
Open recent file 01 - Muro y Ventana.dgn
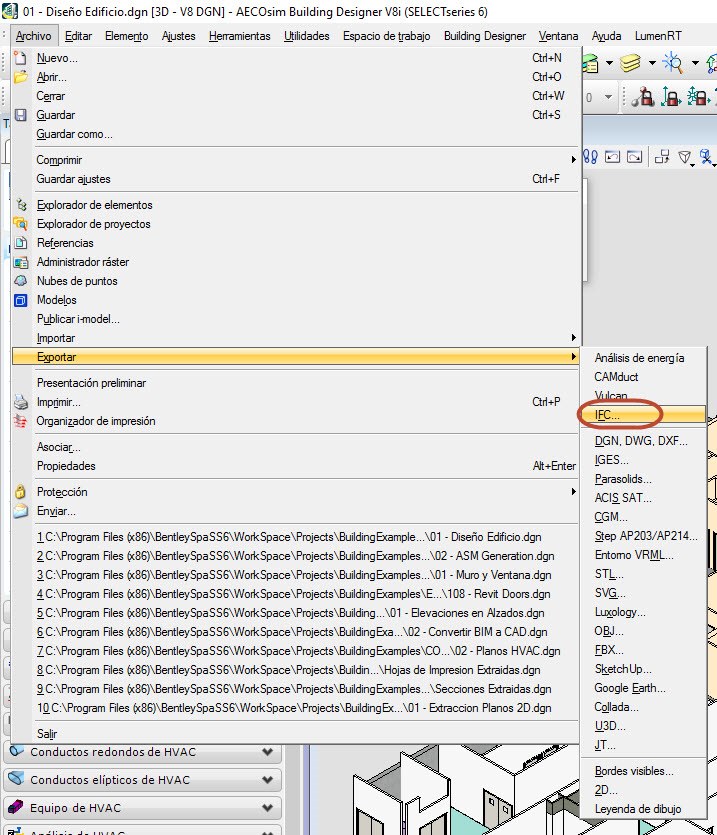295,575
